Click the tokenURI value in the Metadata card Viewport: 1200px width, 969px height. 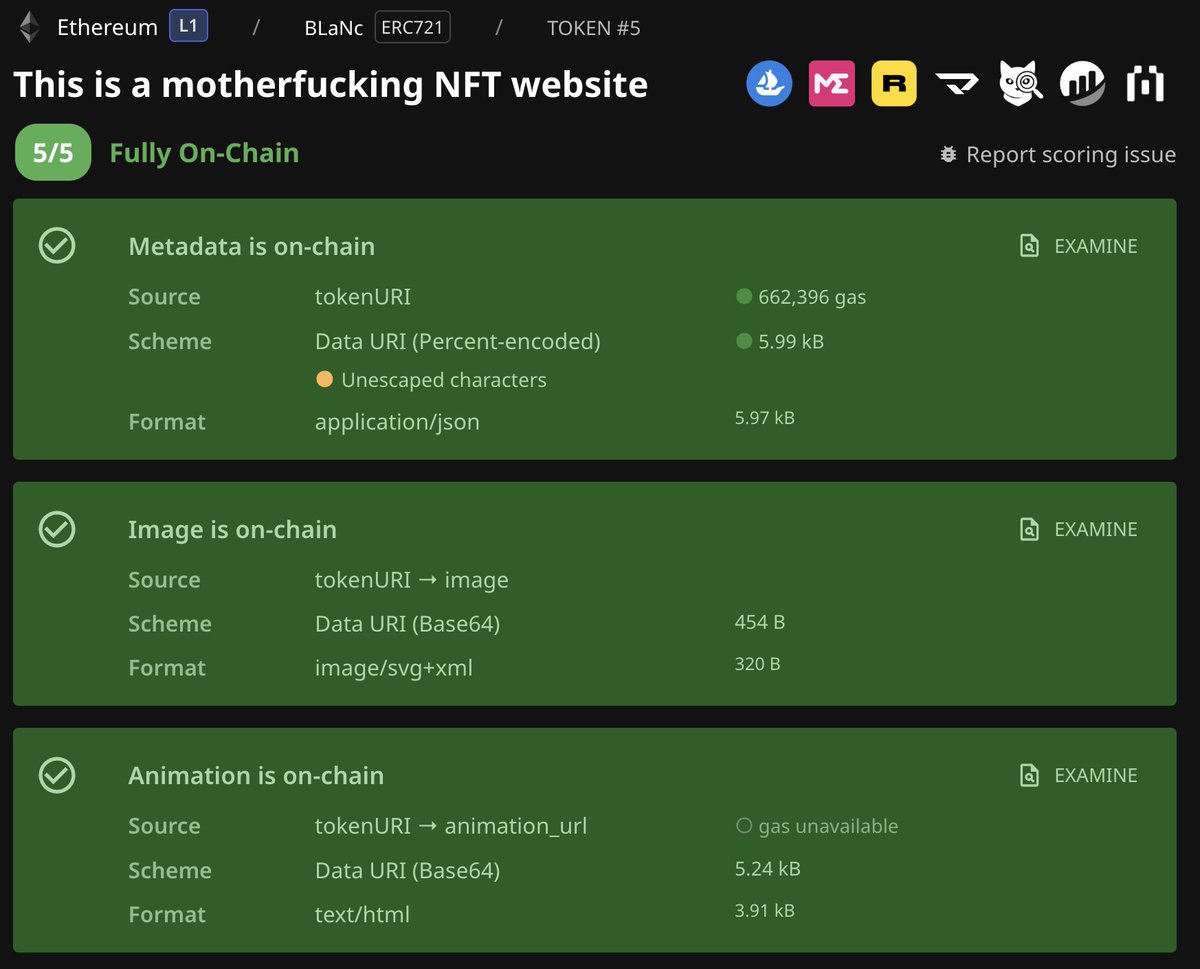(363, 297)
